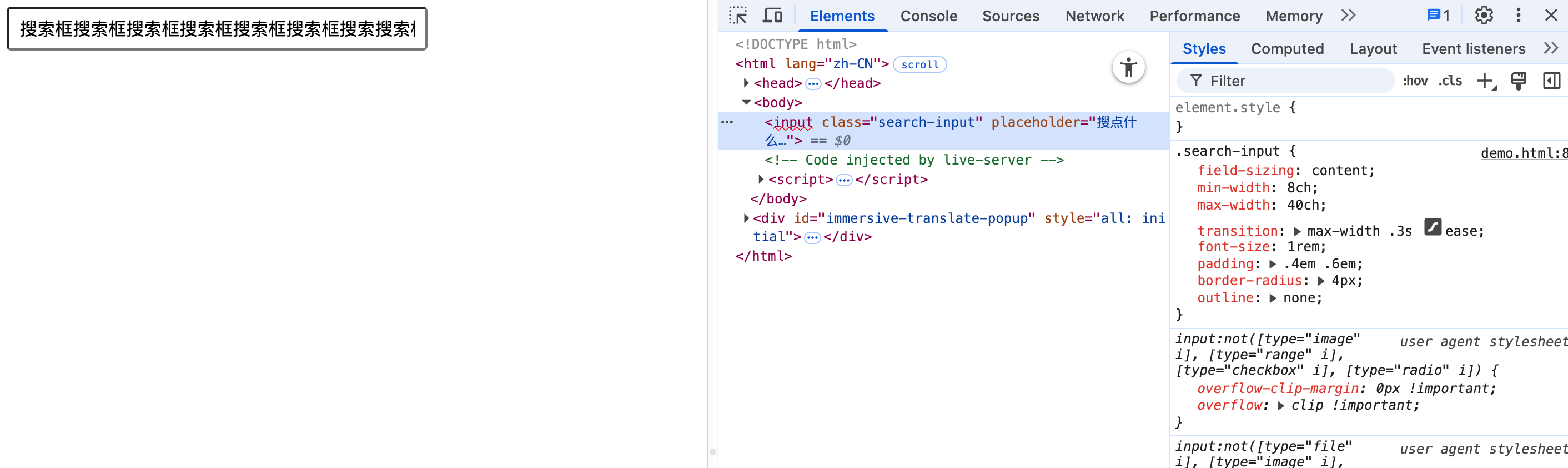Add a new style rule plus icon
The height and width of the screenshot is (468, 1568).
coord(1486,81)
